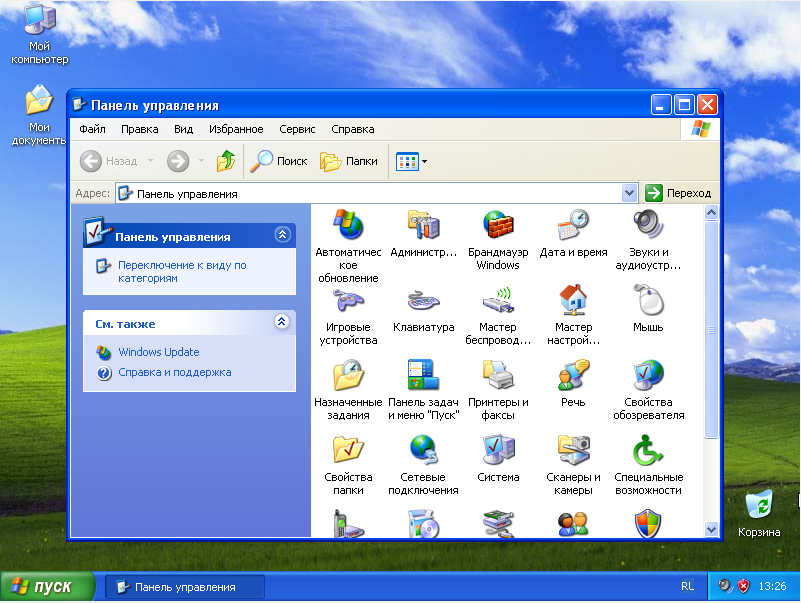801x603 pixels.
Task: Open the Вид menu
Action: point(183,129)
